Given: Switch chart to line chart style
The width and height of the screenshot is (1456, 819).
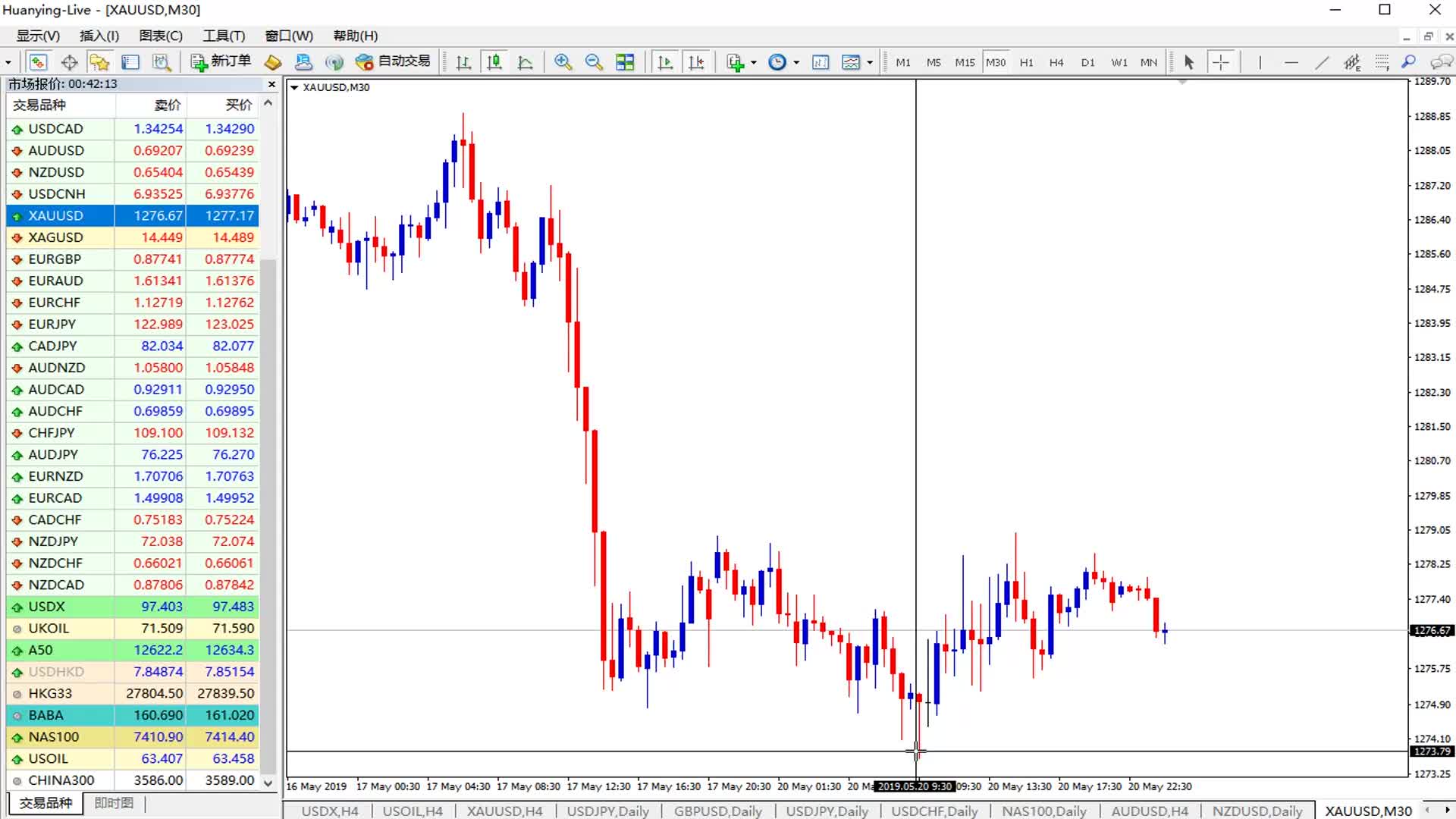Looking at the screenshot, I should click(x=525, y=62).
